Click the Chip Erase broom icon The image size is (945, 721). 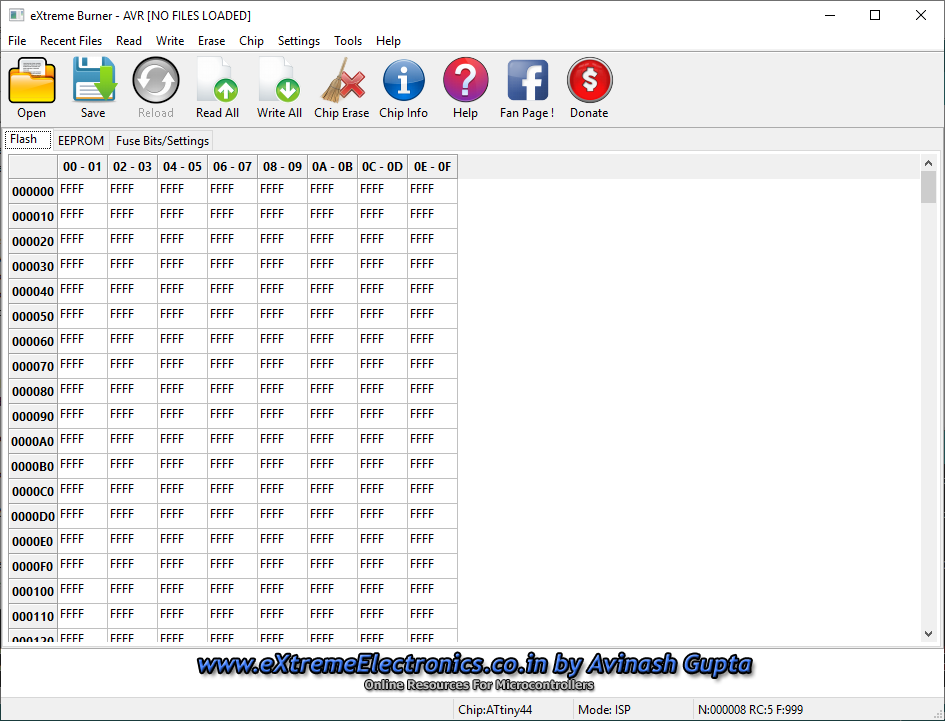(342, 80)
